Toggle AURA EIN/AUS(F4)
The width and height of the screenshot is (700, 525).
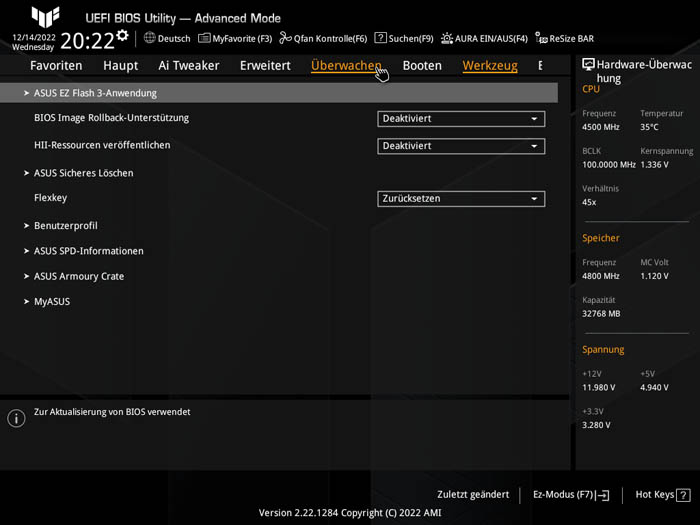491,38
